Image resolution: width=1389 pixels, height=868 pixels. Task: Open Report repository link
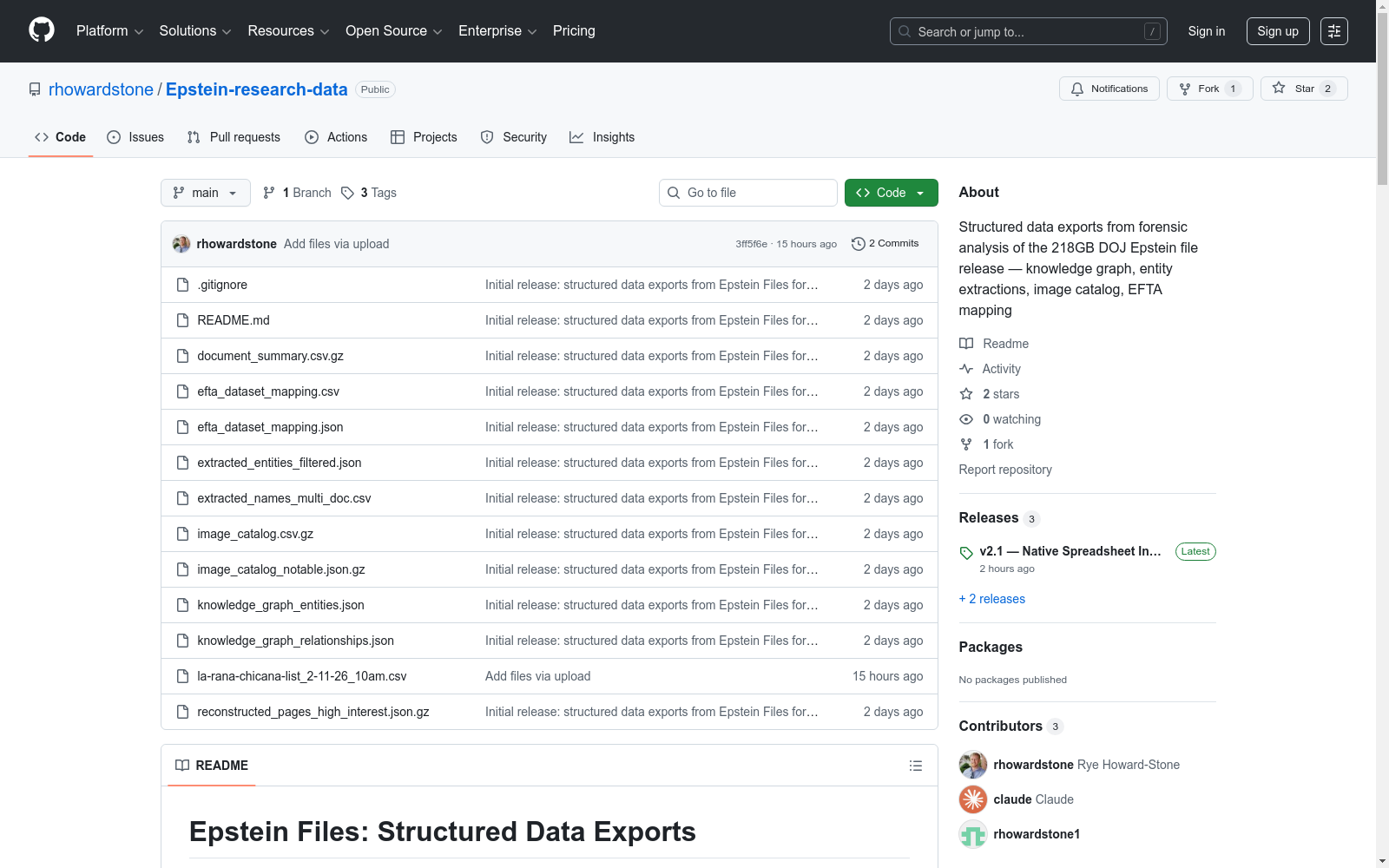tap(1005, 470)
